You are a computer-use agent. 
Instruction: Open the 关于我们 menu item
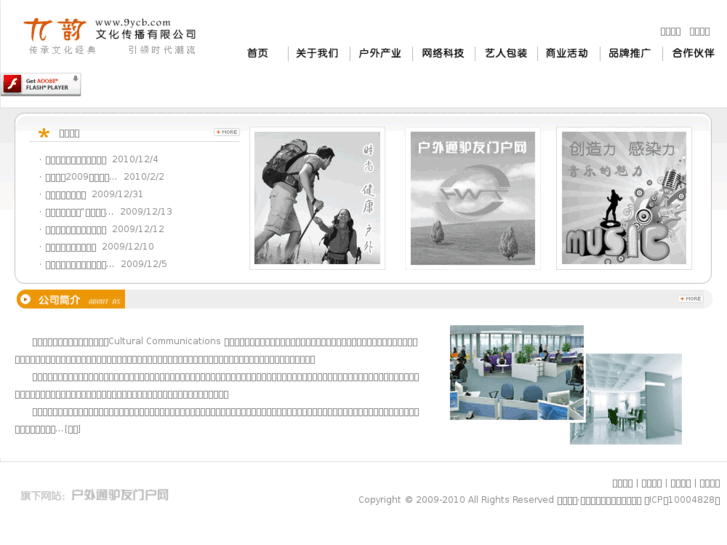pyautogui.click(x=317, y=53)
